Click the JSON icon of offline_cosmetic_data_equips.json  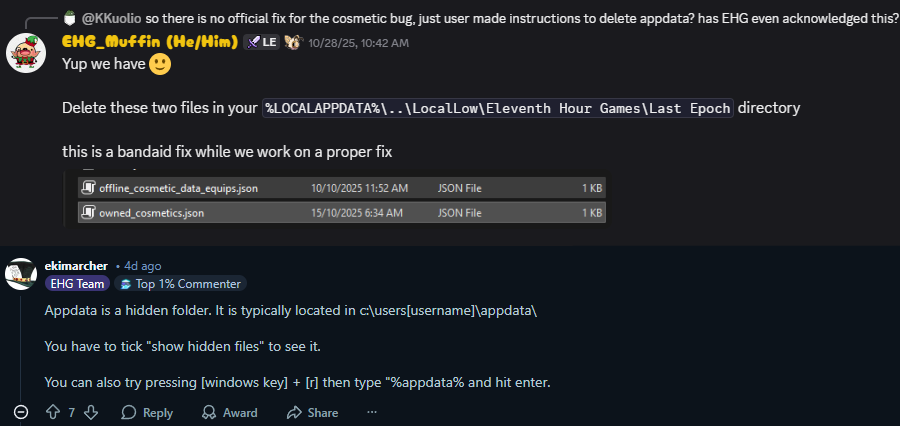pyautogui.click(x=88, y=188)
